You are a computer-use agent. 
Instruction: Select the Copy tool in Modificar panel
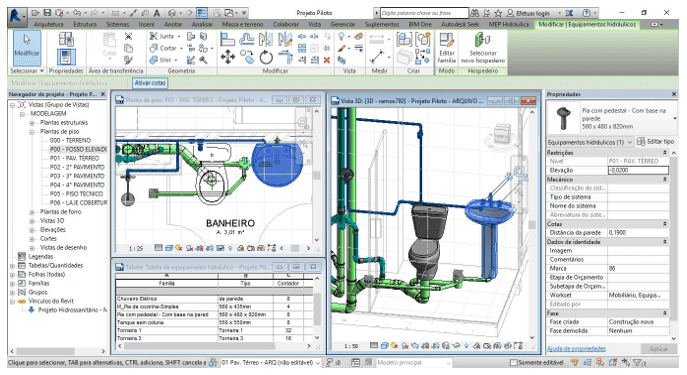(x=247, y=57)
